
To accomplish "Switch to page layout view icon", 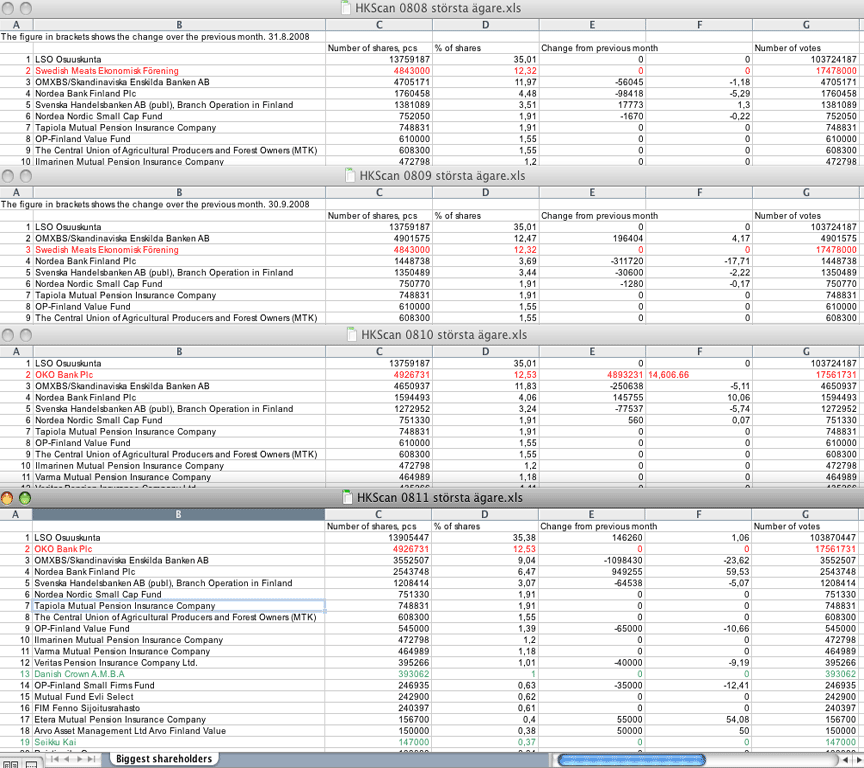I will [32, 764].
